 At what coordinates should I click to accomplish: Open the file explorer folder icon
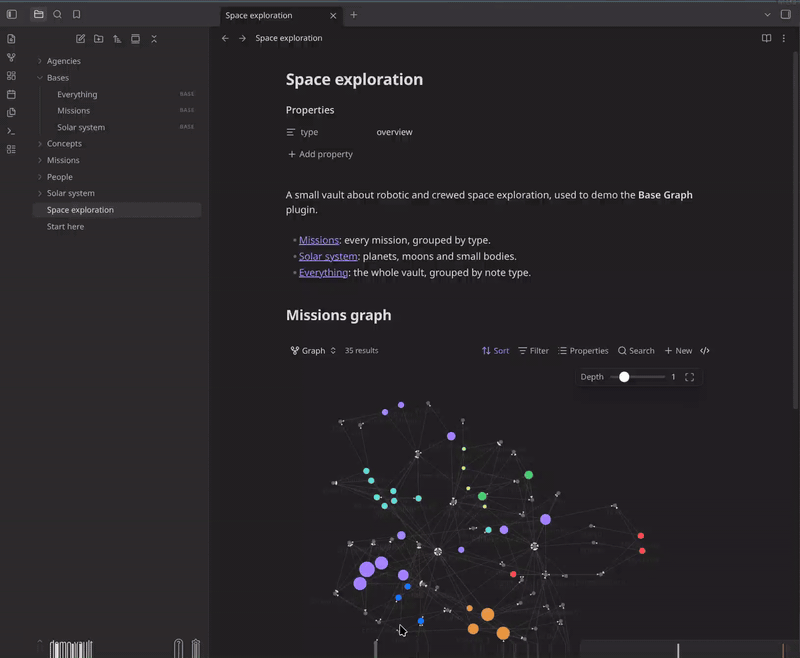click(x=38, y=14)
